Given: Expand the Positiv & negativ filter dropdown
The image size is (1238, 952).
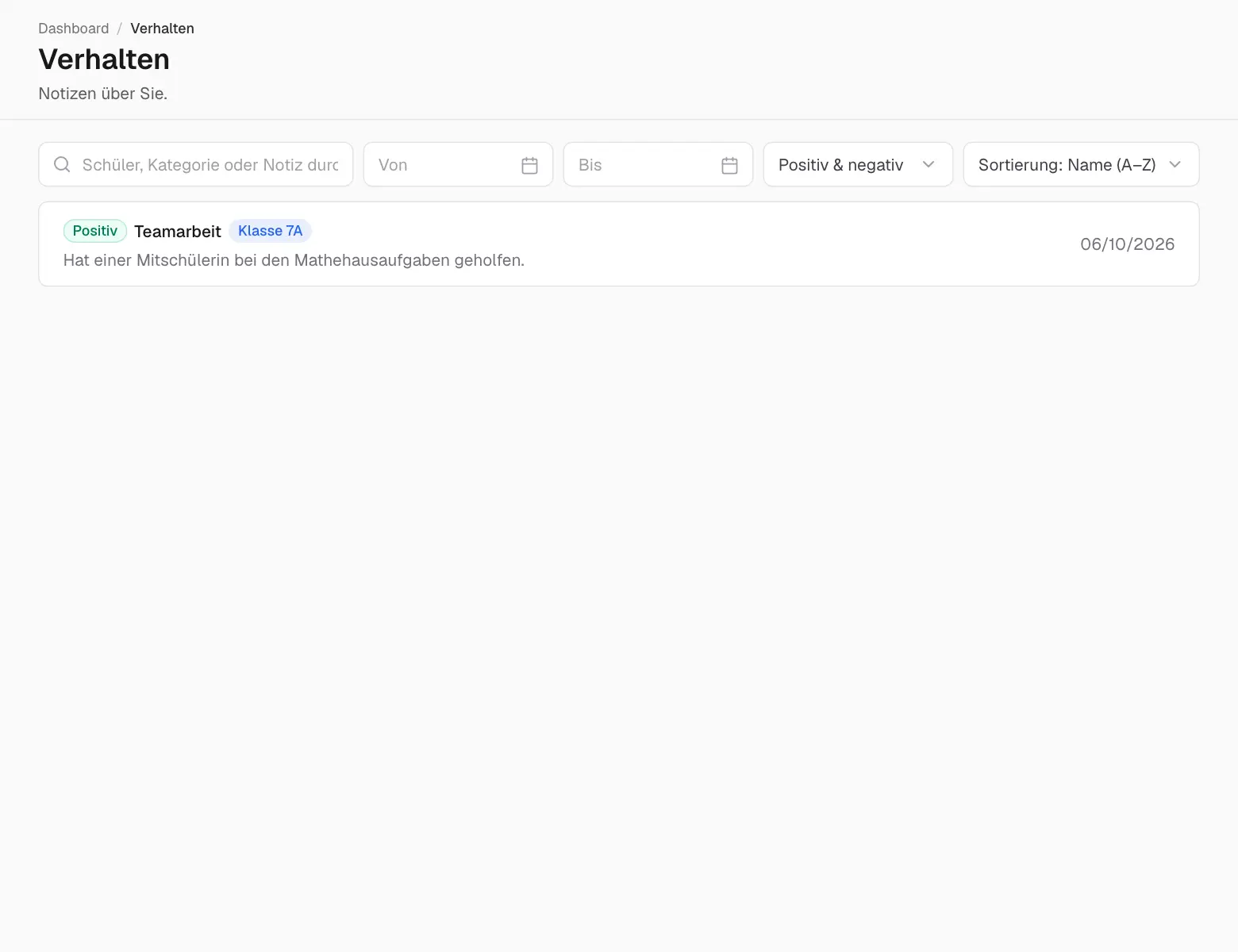Looking at the screenshot, I should click(858, 164).
